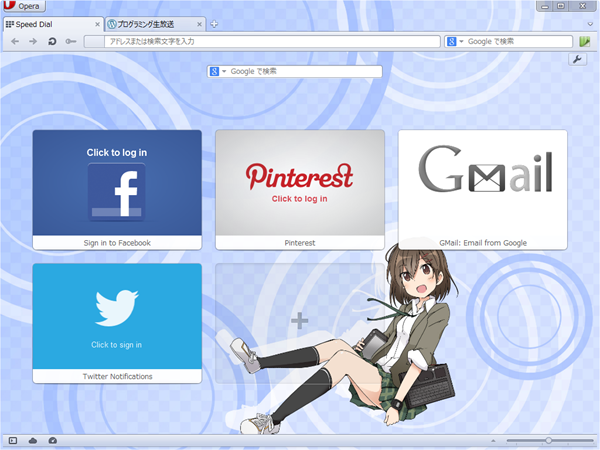Toggle Opera Turbo speedometer icon

pyautogui.click(x=53, y=441)
